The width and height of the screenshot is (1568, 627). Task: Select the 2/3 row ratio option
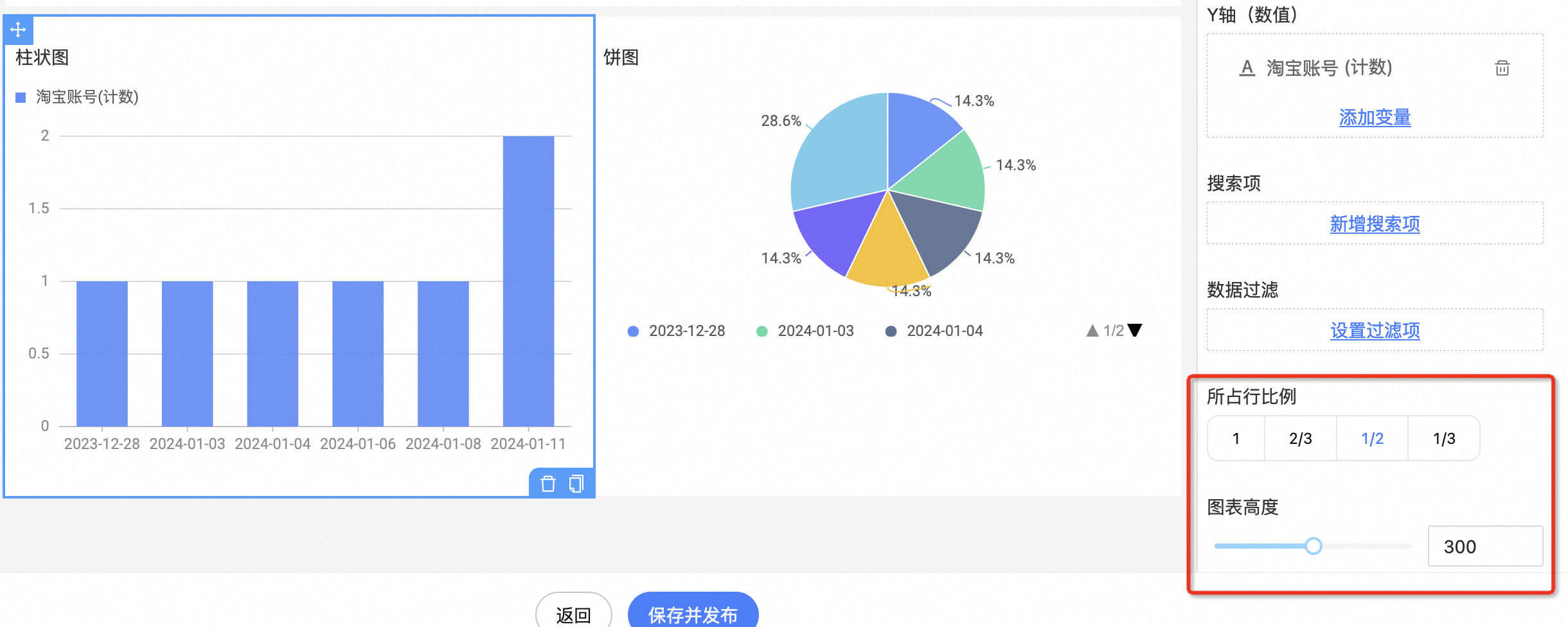[x=1301, y=439]
